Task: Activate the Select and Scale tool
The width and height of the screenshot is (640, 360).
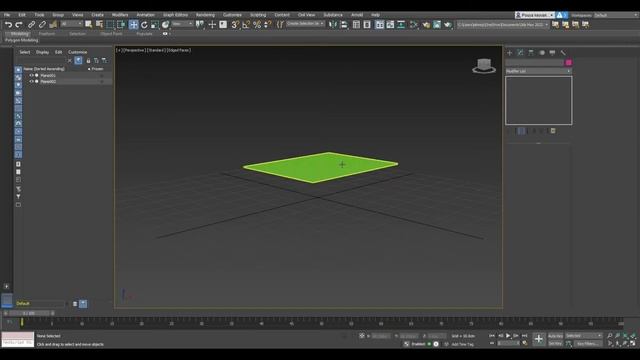Action: (155, 24)
